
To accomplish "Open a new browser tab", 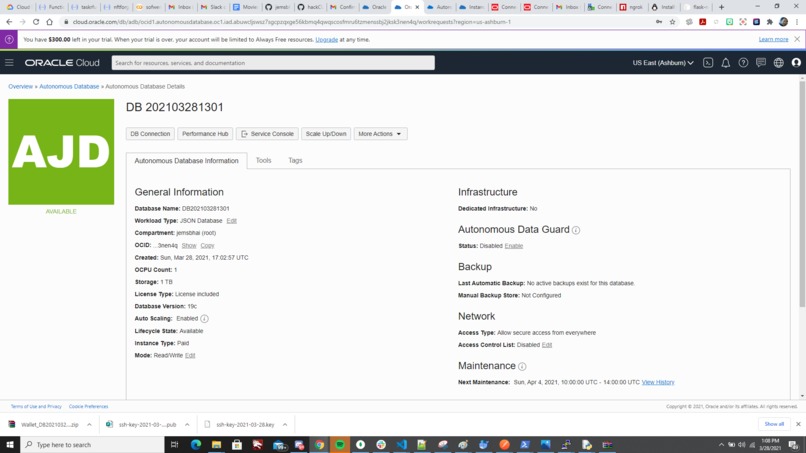I will pos(721,7).
